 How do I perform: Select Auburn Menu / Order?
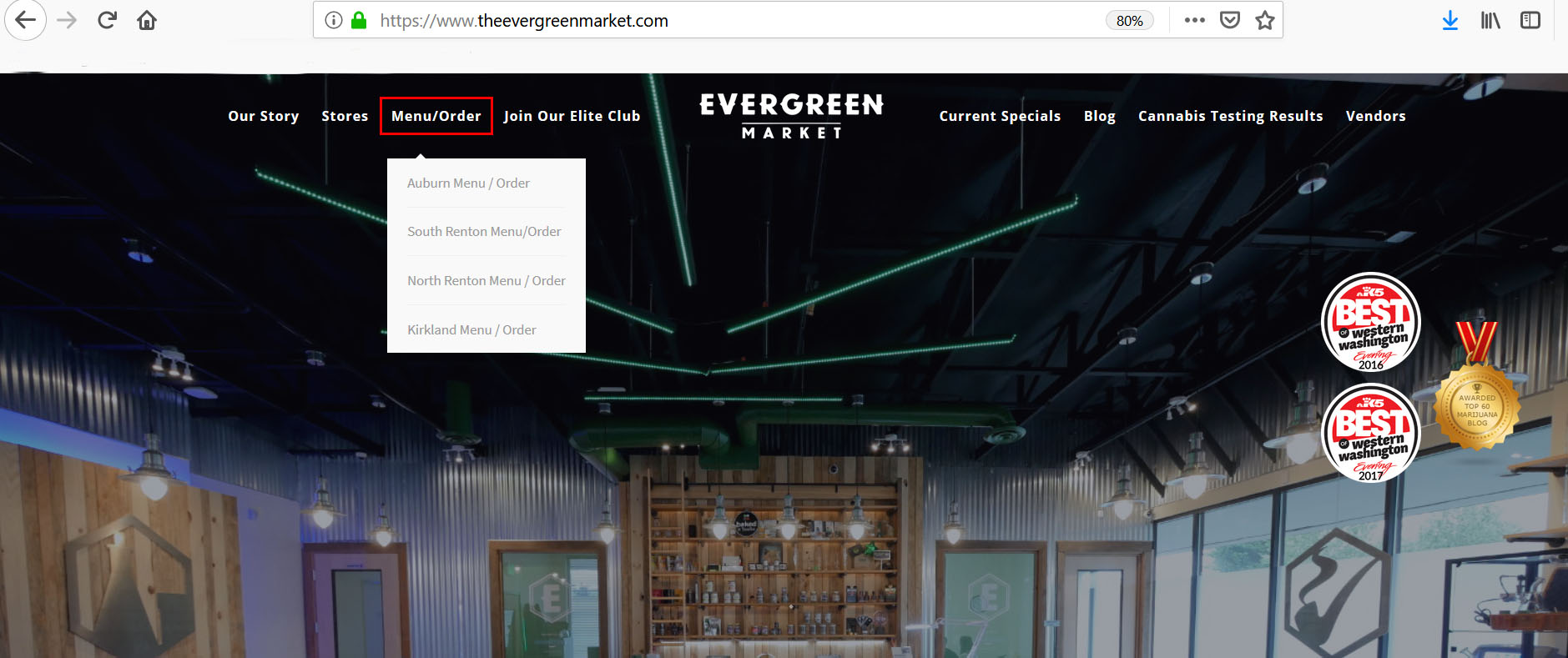[x=468, y=183]
